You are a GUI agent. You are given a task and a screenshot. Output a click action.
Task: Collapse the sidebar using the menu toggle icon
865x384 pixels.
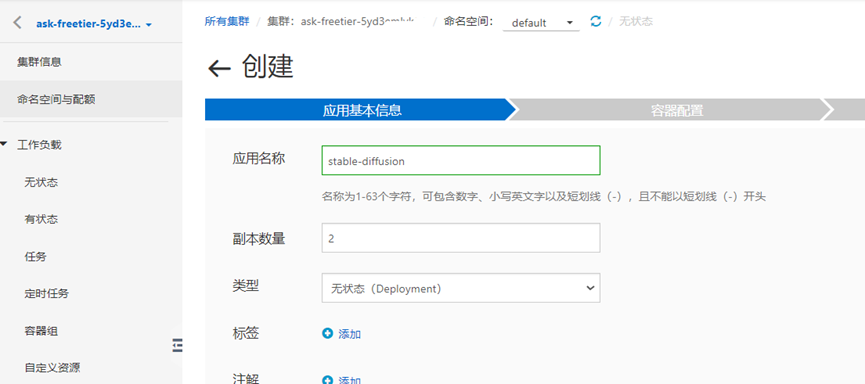178,345
